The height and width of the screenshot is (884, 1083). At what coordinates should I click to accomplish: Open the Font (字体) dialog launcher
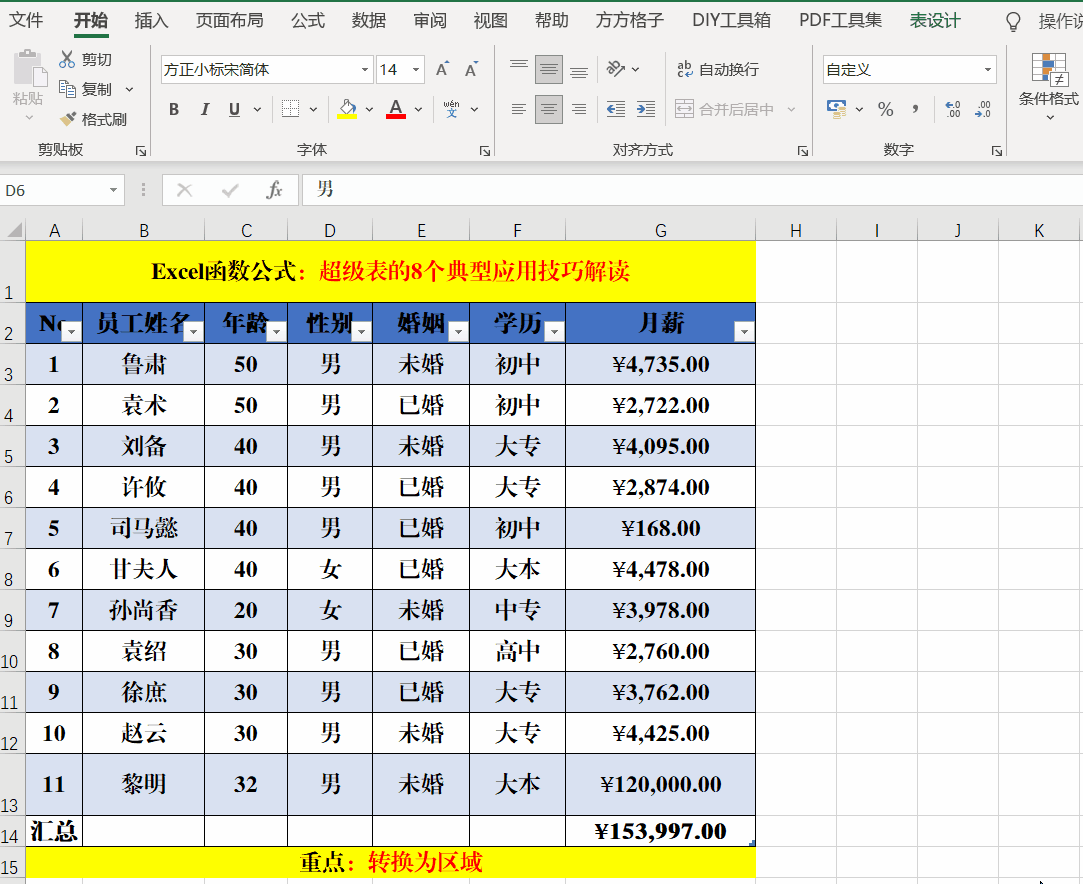[485, 151]
